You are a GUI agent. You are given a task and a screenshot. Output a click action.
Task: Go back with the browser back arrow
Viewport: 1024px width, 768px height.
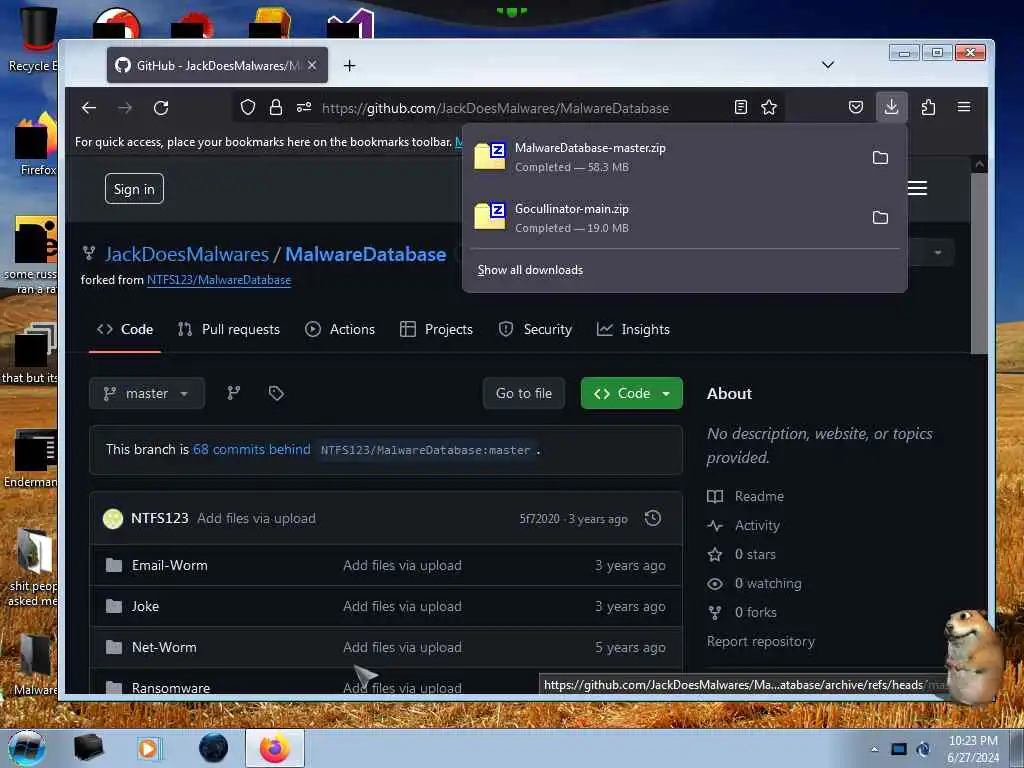click(89, 108)
